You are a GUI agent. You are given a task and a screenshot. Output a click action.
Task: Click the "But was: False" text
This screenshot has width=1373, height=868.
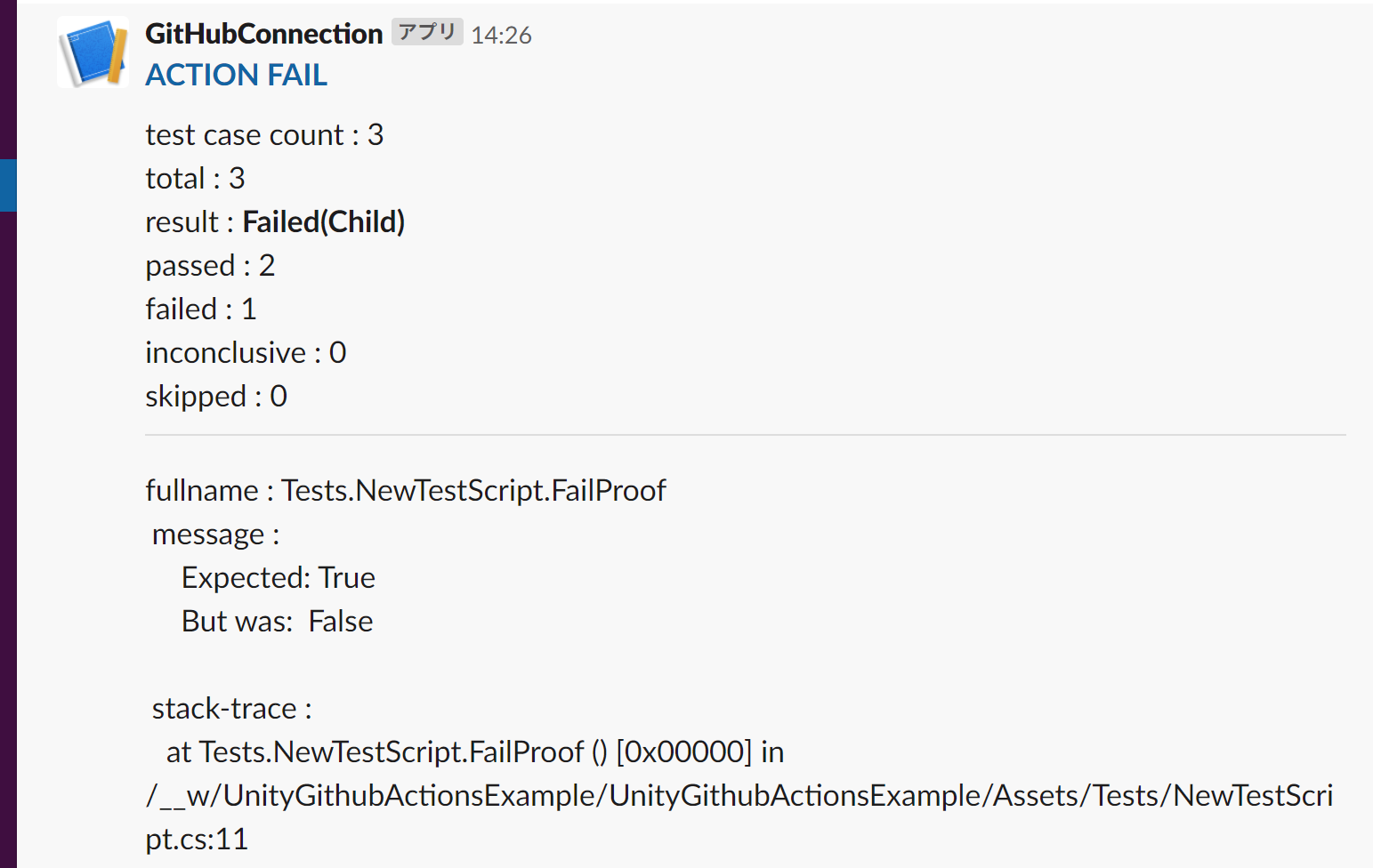click(277, 622)
